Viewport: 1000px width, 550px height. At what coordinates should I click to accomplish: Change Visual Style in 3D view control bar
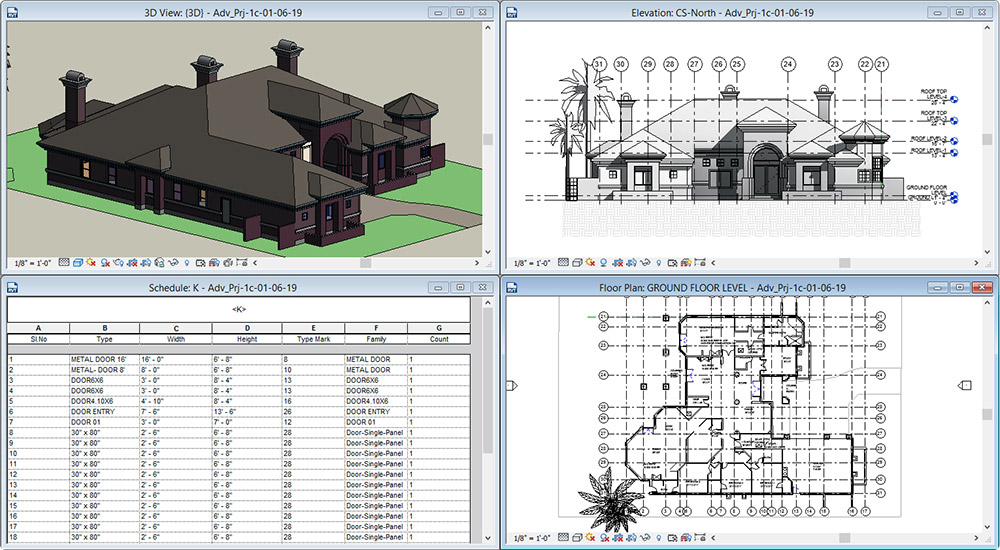77,263
